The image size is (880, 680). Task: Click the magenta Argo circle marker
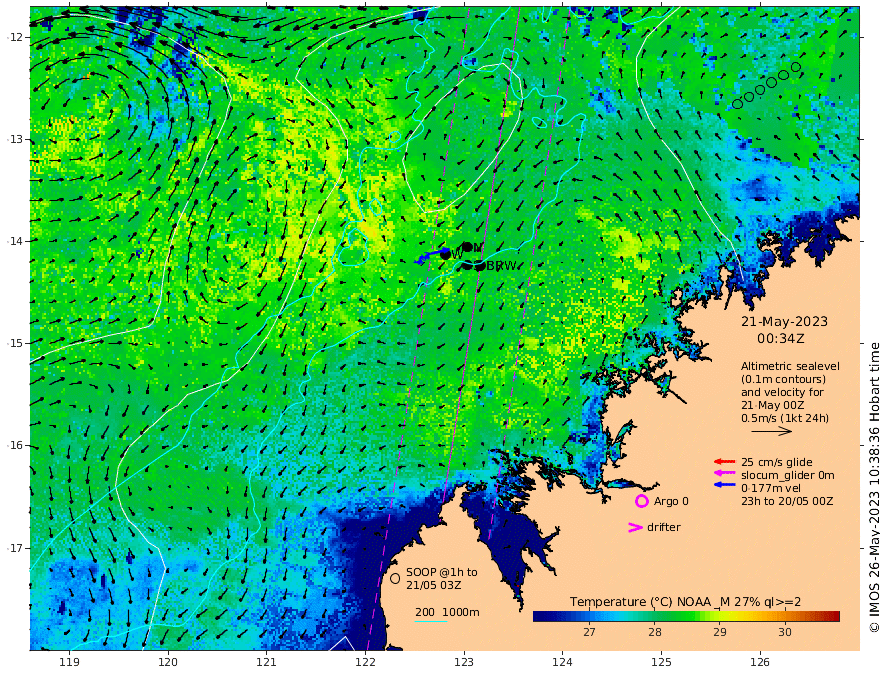641,501
